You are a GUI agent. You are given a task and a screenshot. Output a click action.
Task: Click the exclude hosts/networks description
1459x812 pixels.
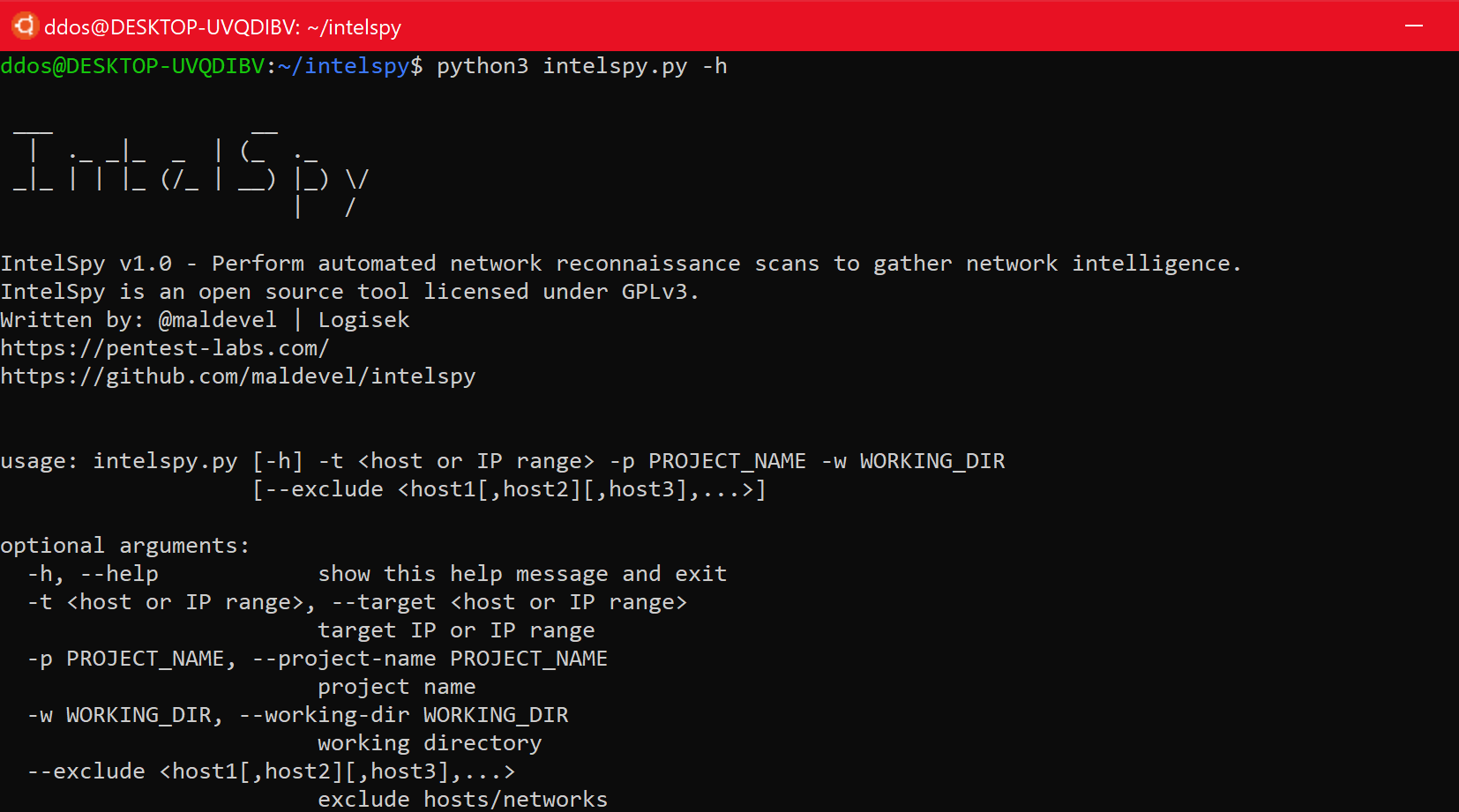pos(462,800)
